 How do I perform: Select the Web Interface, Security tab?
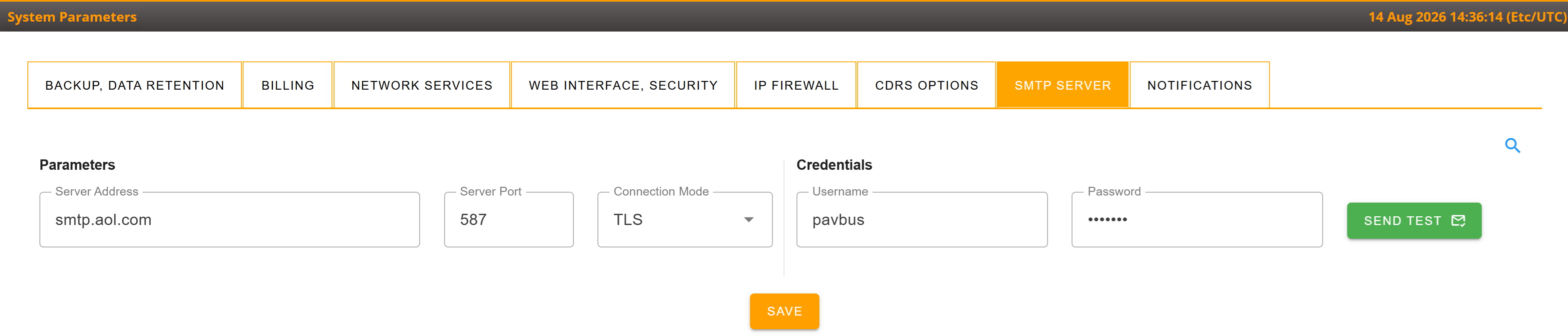(x=623, y=86)
